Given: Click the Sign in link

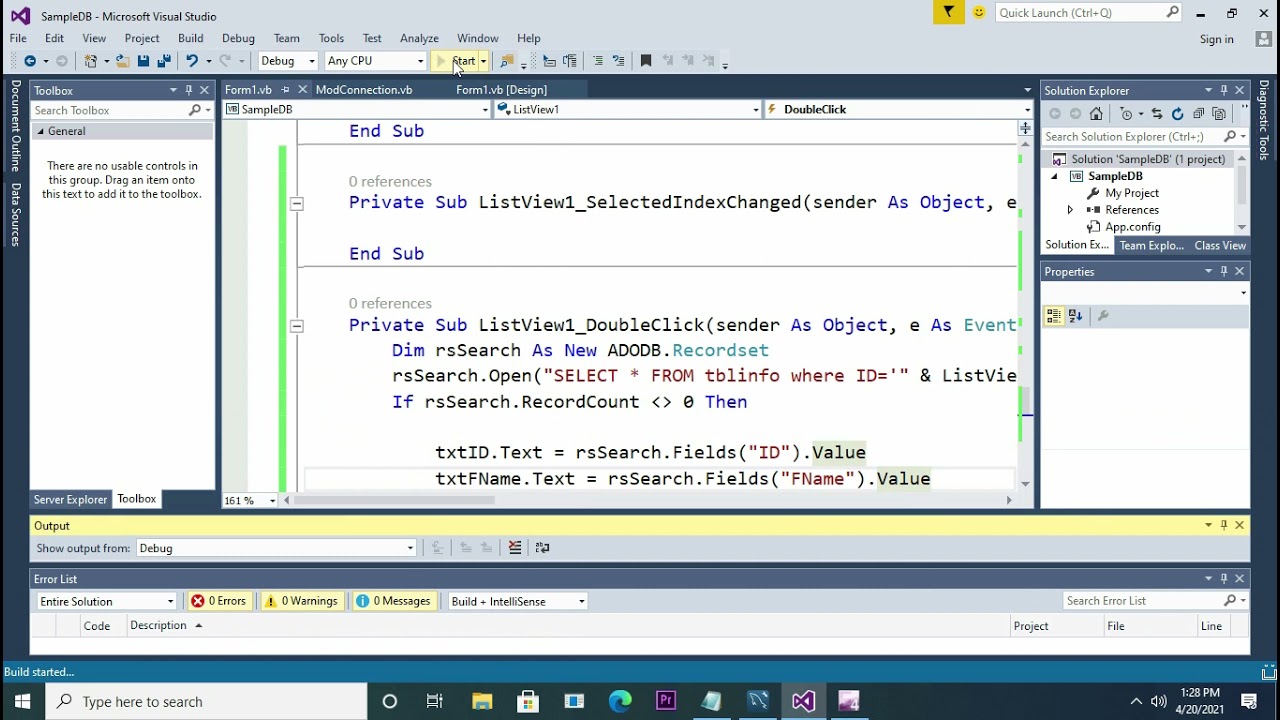Looking at the screenshot, I should (1216, 39).
